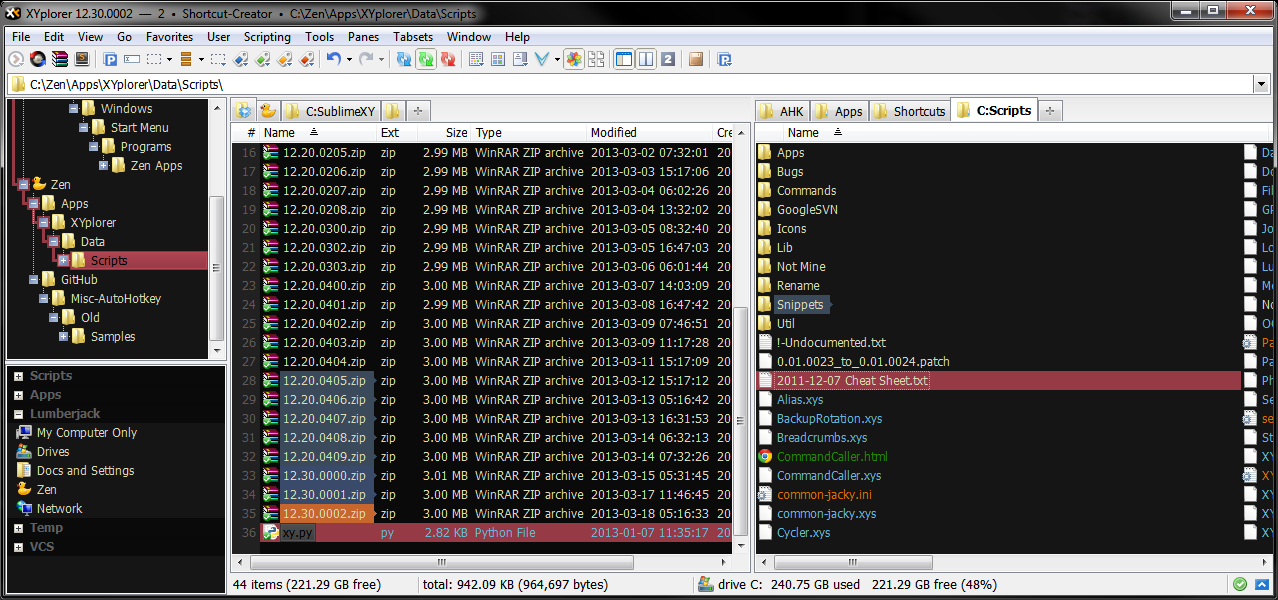Expand the Samples folder in tree
This screenshot has height=600, width=1278.
64,337
